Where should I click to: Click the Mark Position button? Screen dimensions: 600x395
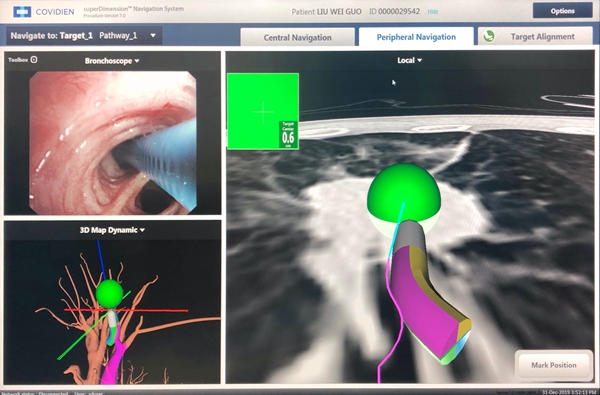[554, 365]
